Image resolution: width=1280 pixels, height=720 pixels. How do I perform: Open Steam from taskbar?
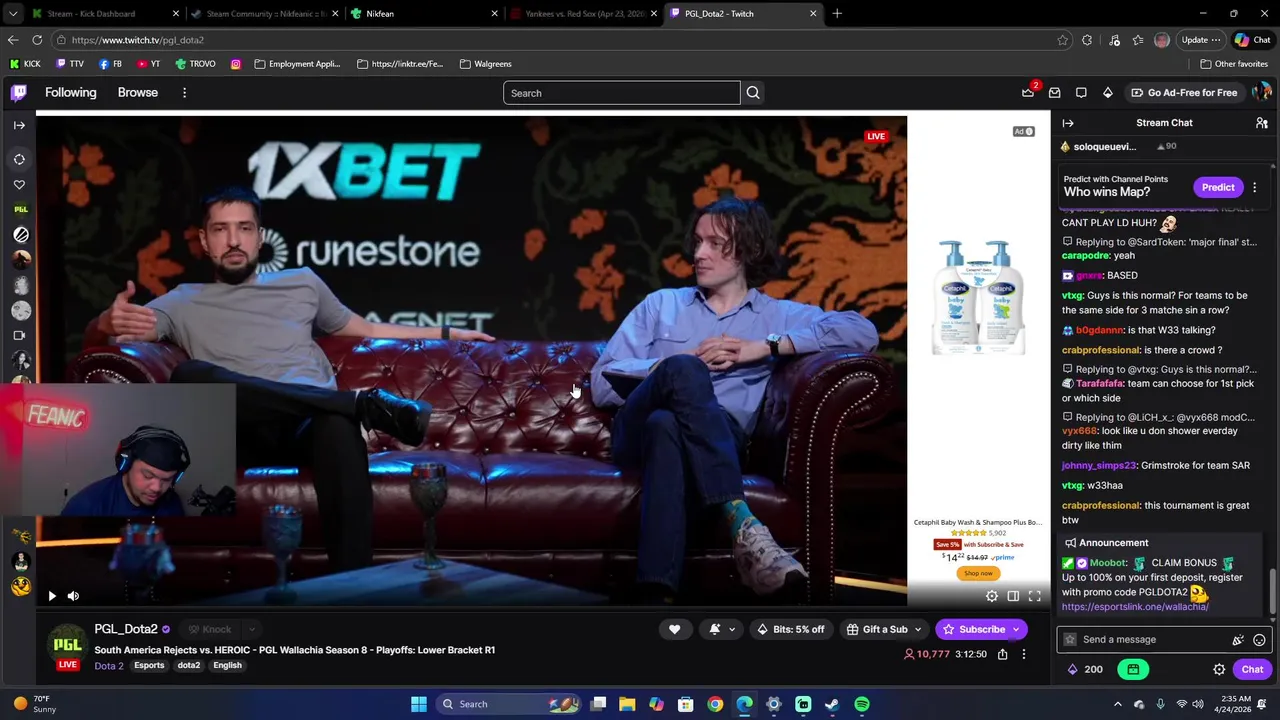click(x=832, y=704)
